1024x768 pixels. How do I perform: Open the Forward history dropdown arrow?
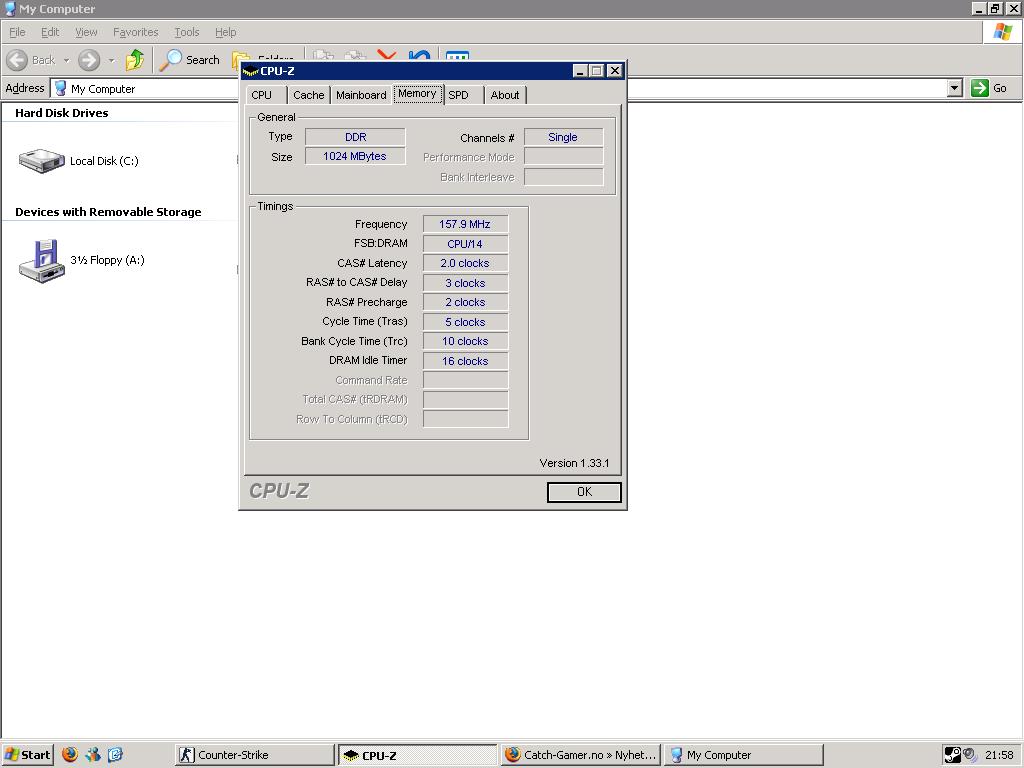click(111, 60)
